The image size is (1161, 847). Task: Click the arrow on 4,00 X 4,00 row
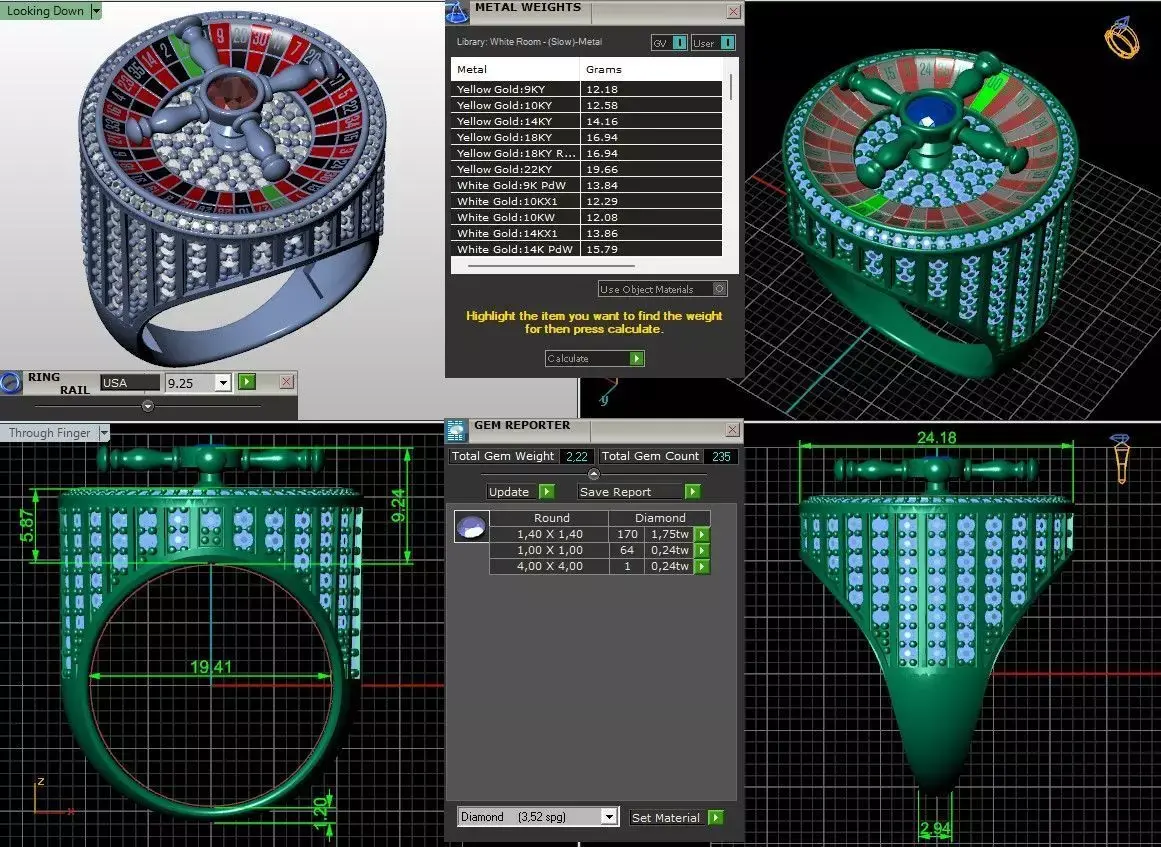702,566
